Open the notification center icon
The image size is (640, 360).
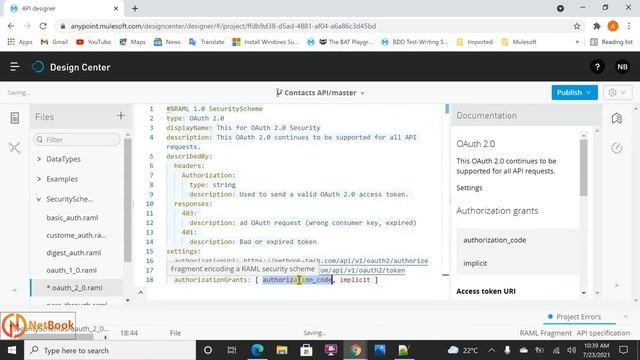click(623, 350)
